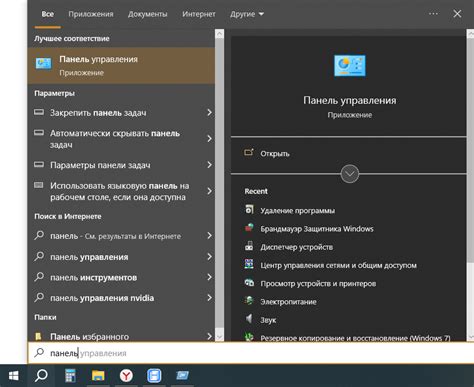474x387 pixels.
Task: Open the Другие dropdown filter
Action: pyautogui.click(x=247, y=14)
